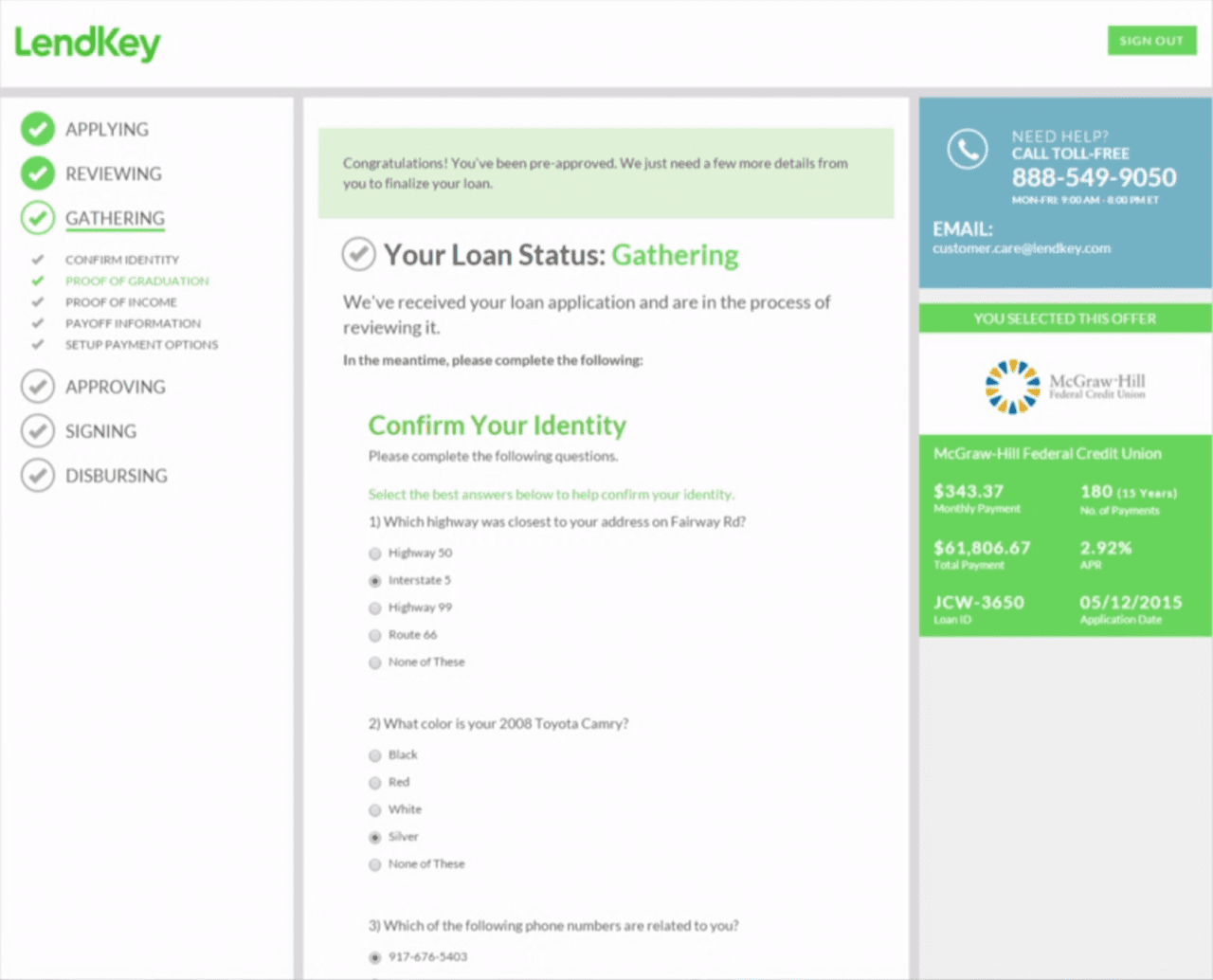Click the LendKey logo
1213x980 pixels.
coord(87,44)
